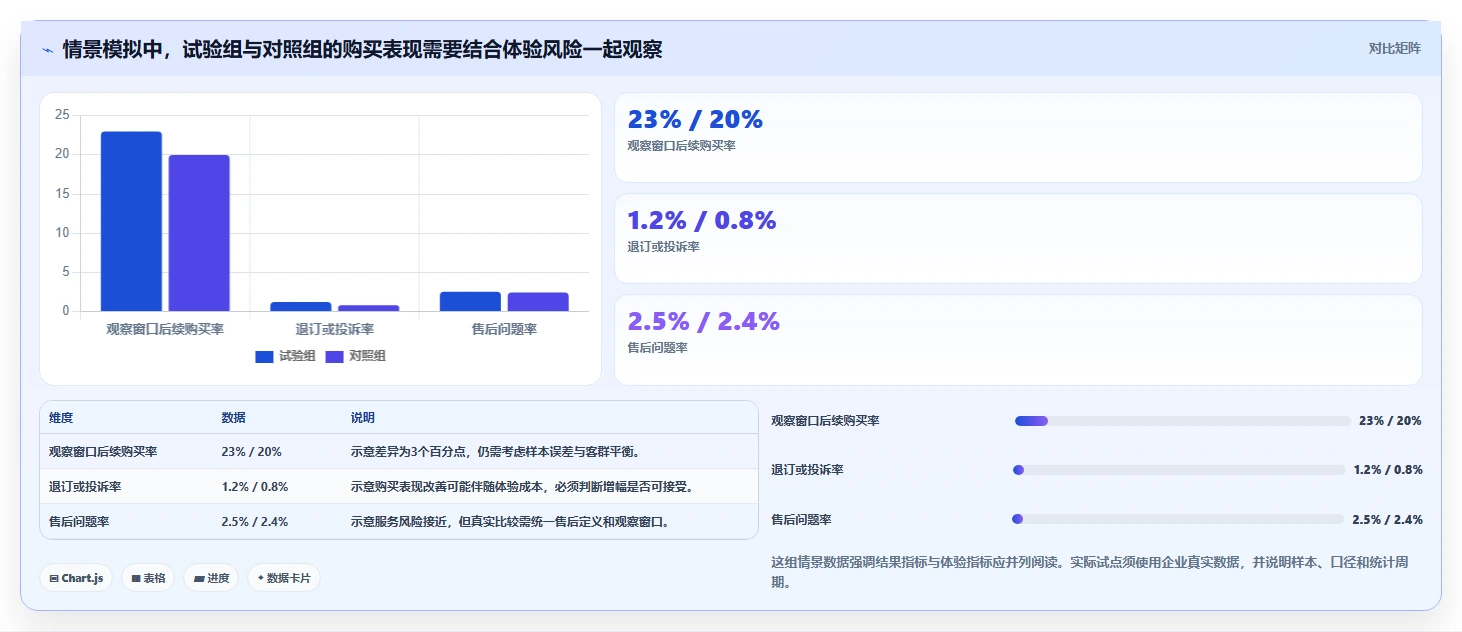Click the 对照组 bar for 售后问题率
The width and height of the screenshot is (1462, 632).
point(538,301)
